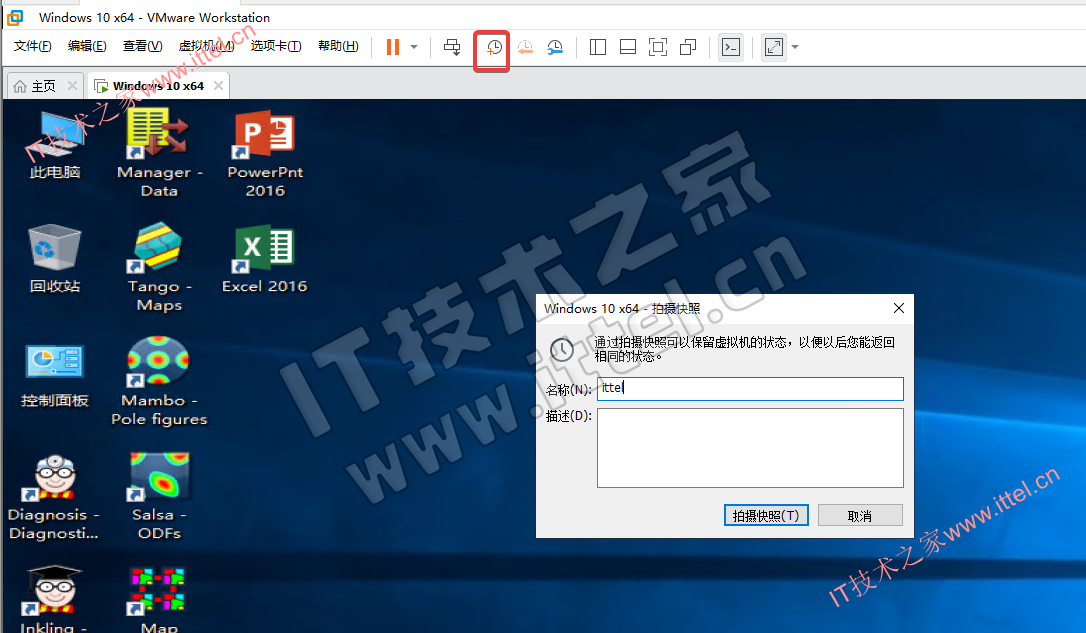Select the Mambo - Pole figures shortcut
The image size is (1086, 633).
click(159, 382)
